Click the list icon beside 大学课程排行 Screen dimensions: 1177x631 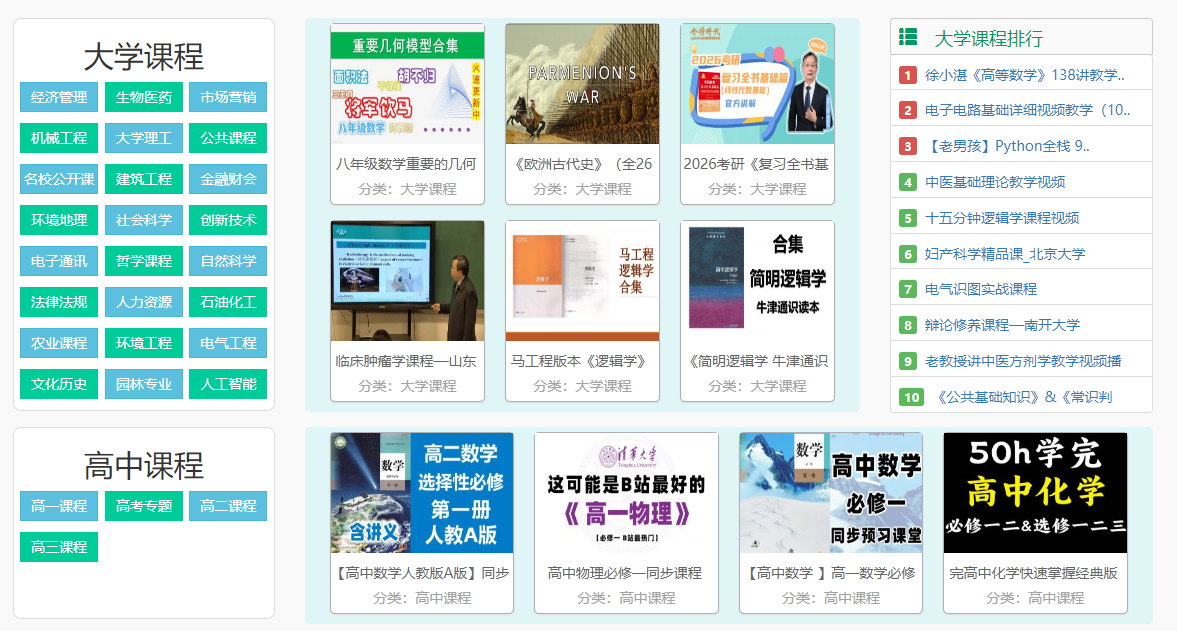[906, 37]
